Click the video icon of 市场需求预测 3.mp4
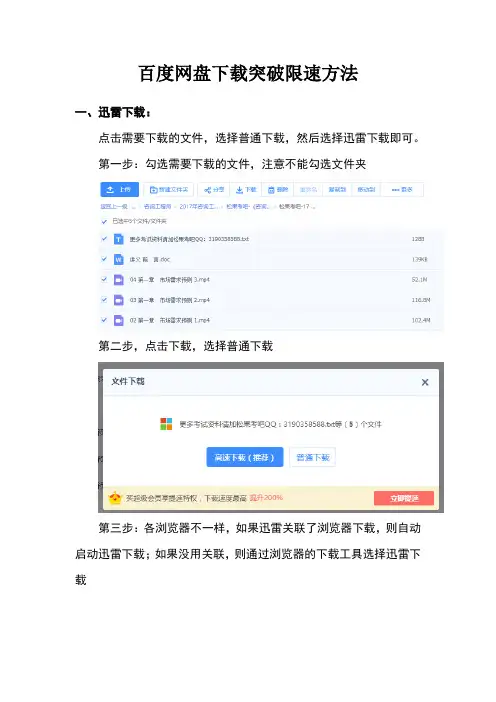 (x=119, y=280)
